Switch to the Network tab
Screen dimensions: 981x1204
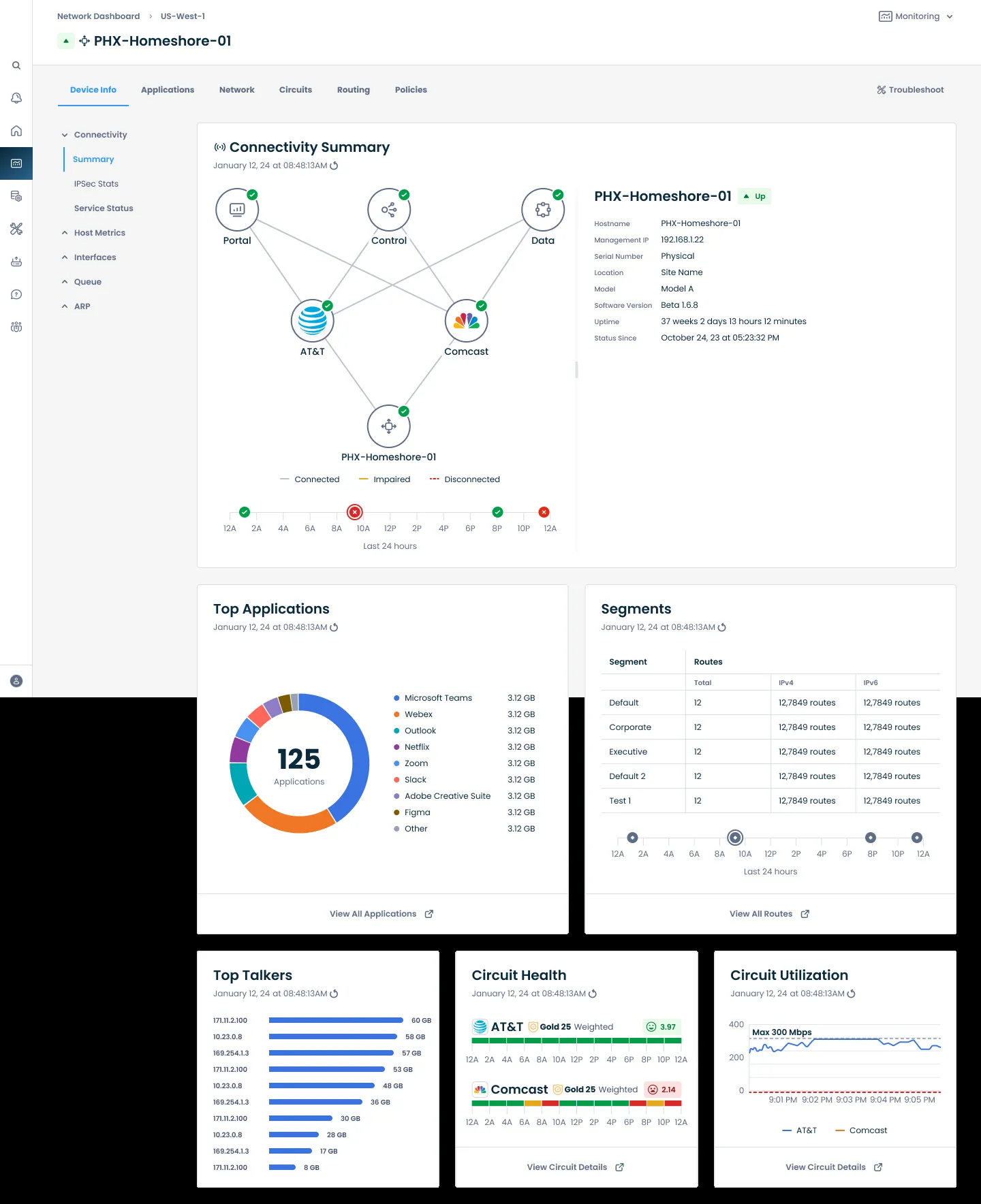236,90
